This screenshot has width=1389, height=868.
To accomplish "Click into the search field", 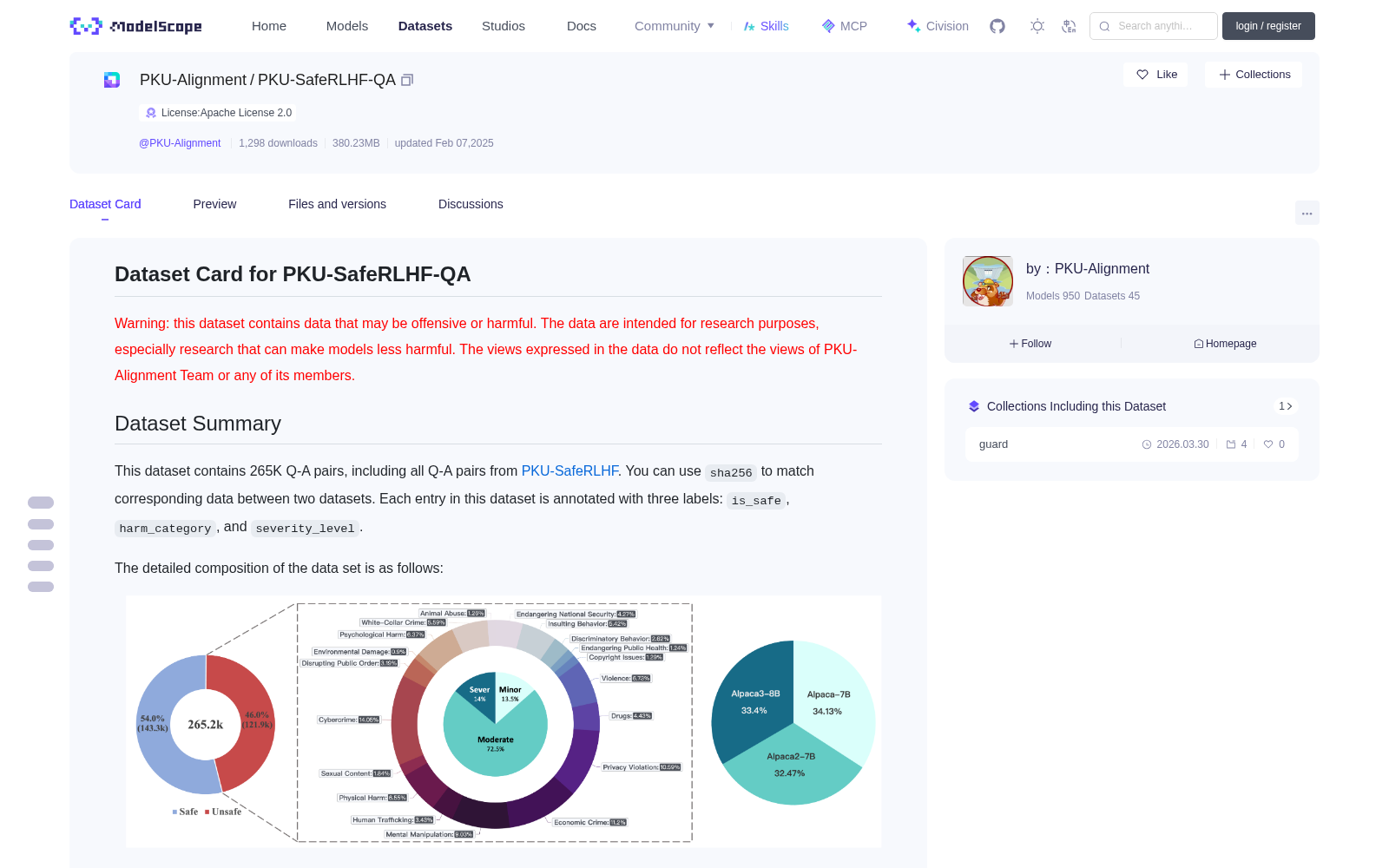I will click(1154, 26).
